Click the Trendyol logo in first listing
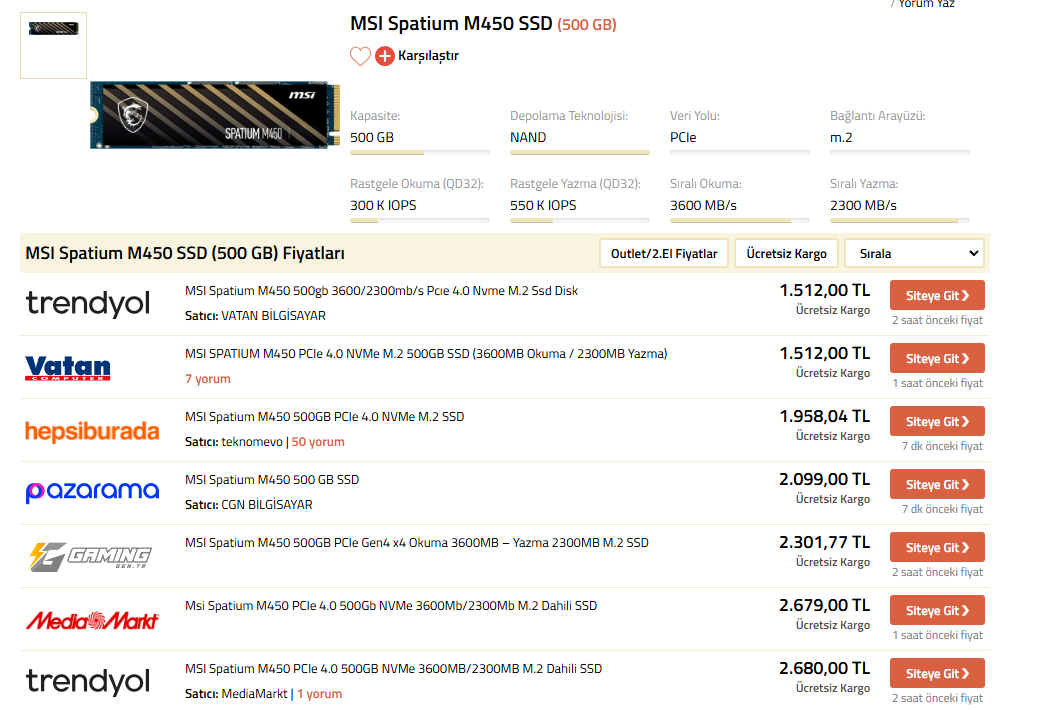 tap(88, 303)
